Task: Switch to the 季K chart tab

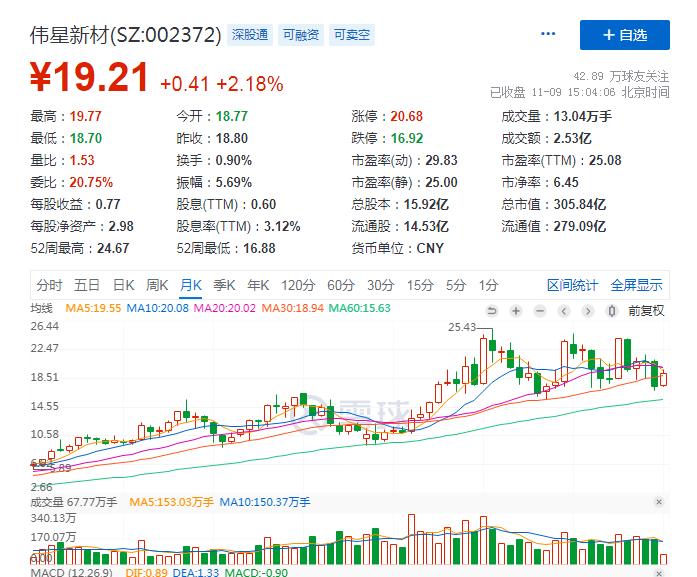Action: 224,285
